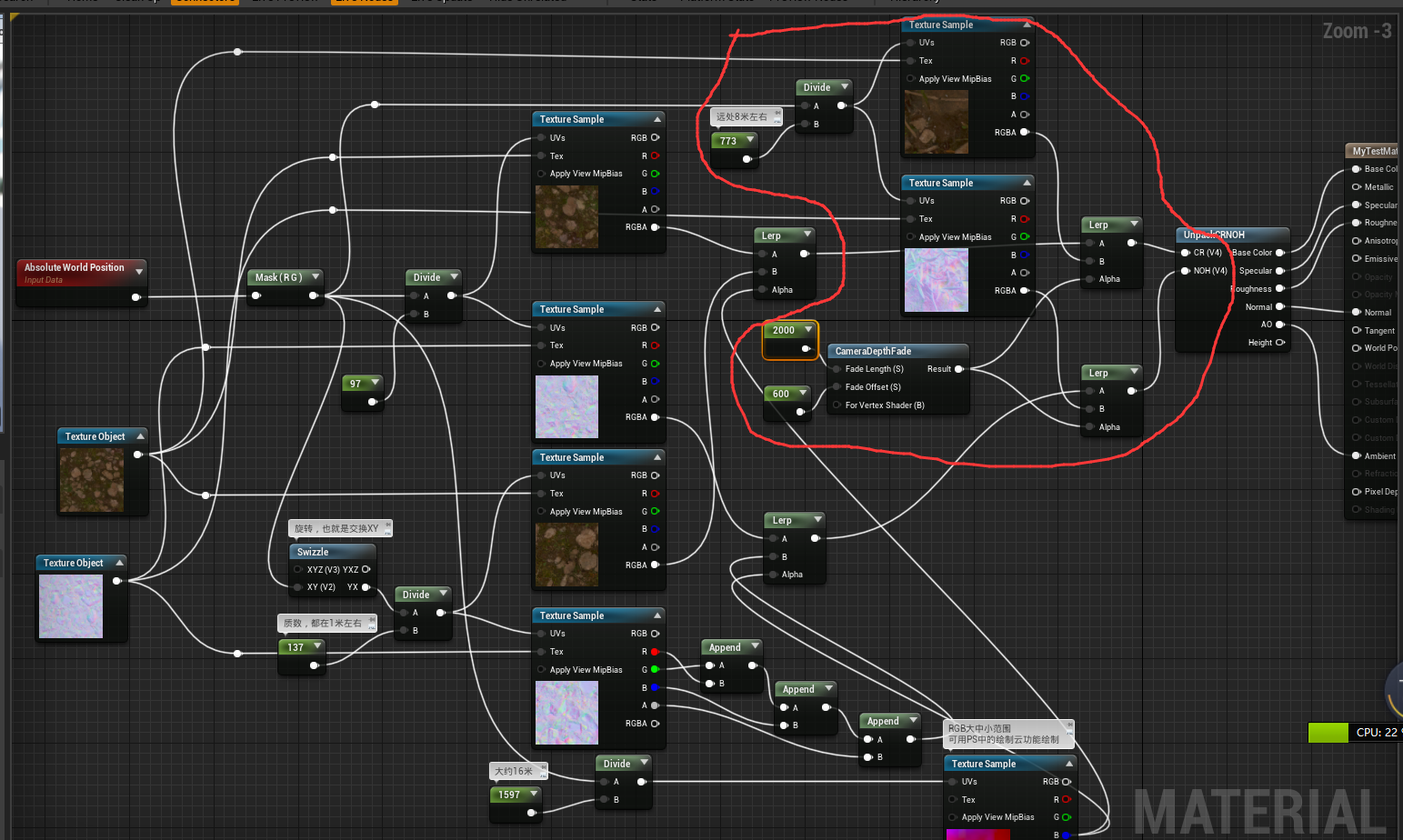Image resolution: width=1403 pixels, height=840 pixels.
Task: Click the Swizzle YX output pin
Action: pos(366,587)
